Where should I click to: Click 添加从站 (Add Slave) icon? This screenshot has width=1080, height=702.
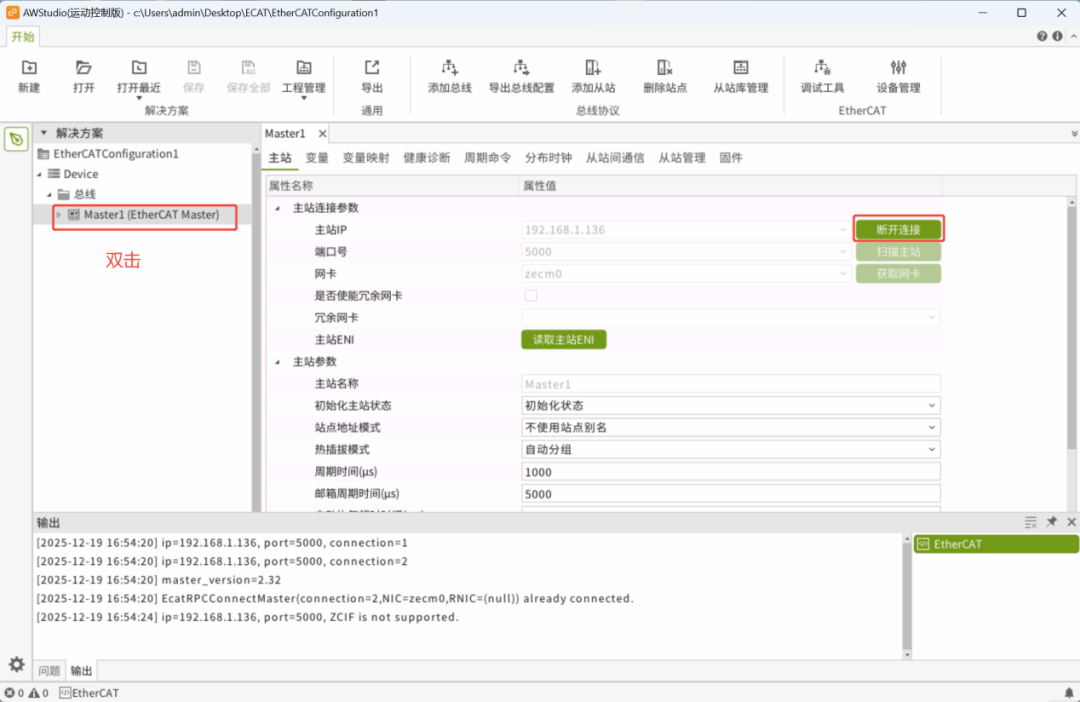coord(593,68)
